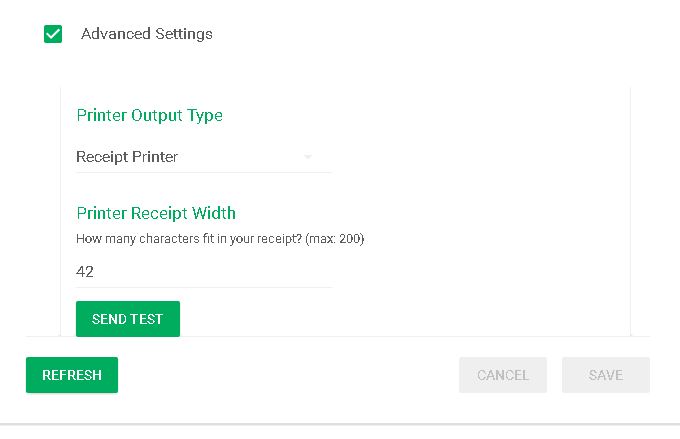Click the SAVE button
This screenshot has width=680, height=439.
pyautogui.click(x=606, y=375)
